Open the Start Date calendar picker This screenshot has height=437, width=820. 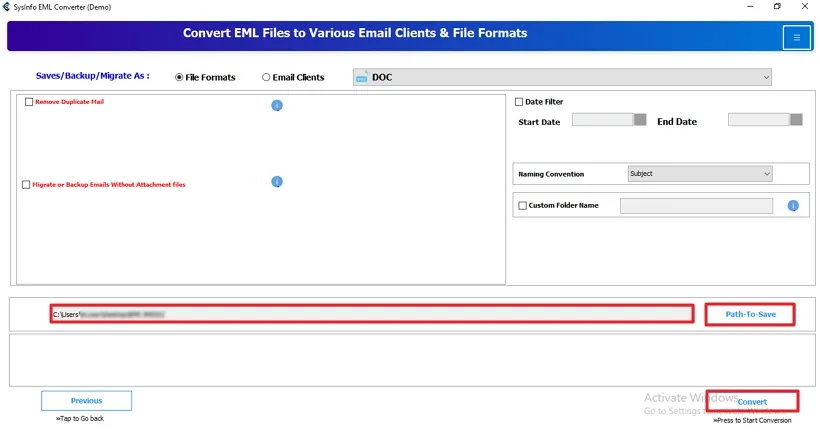click(x=640, y=120)
